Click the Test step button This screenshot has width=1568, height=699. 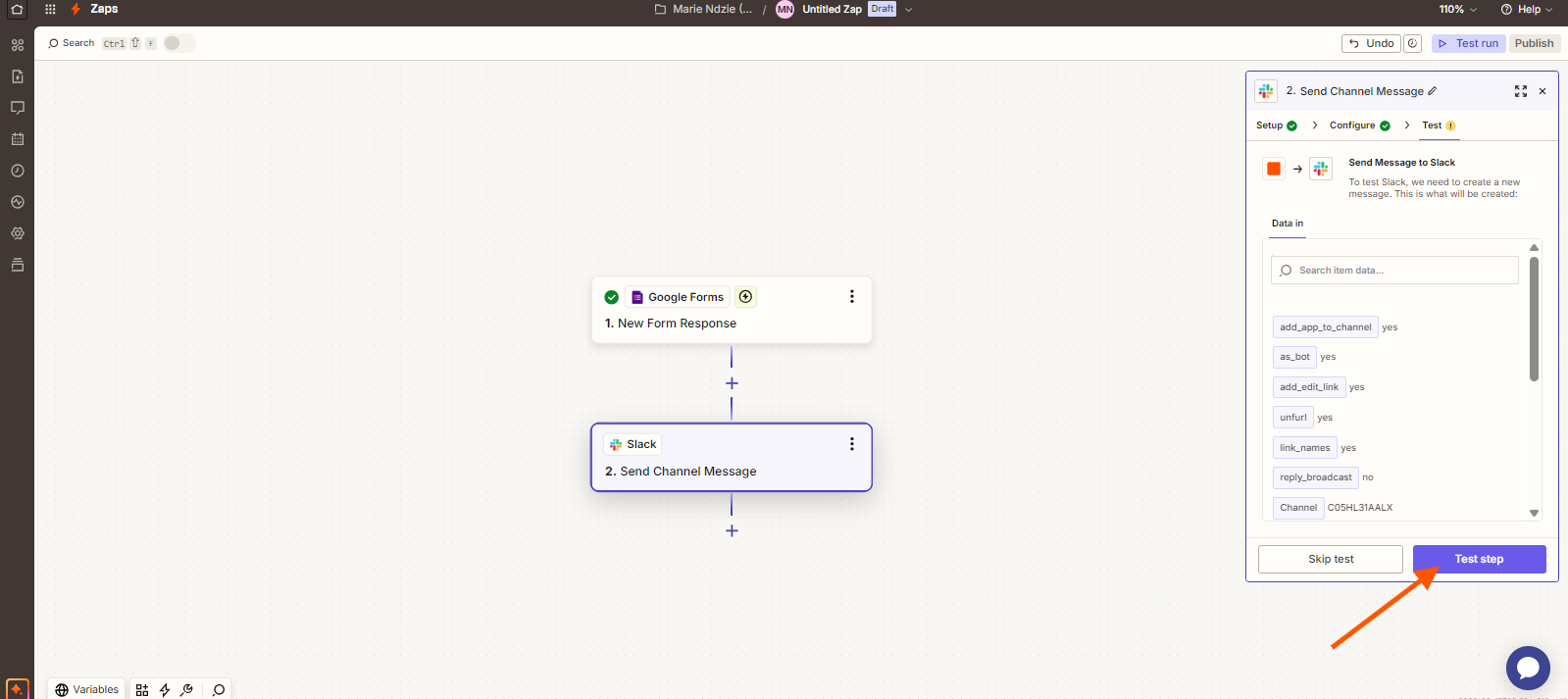tap(1479, 559)
